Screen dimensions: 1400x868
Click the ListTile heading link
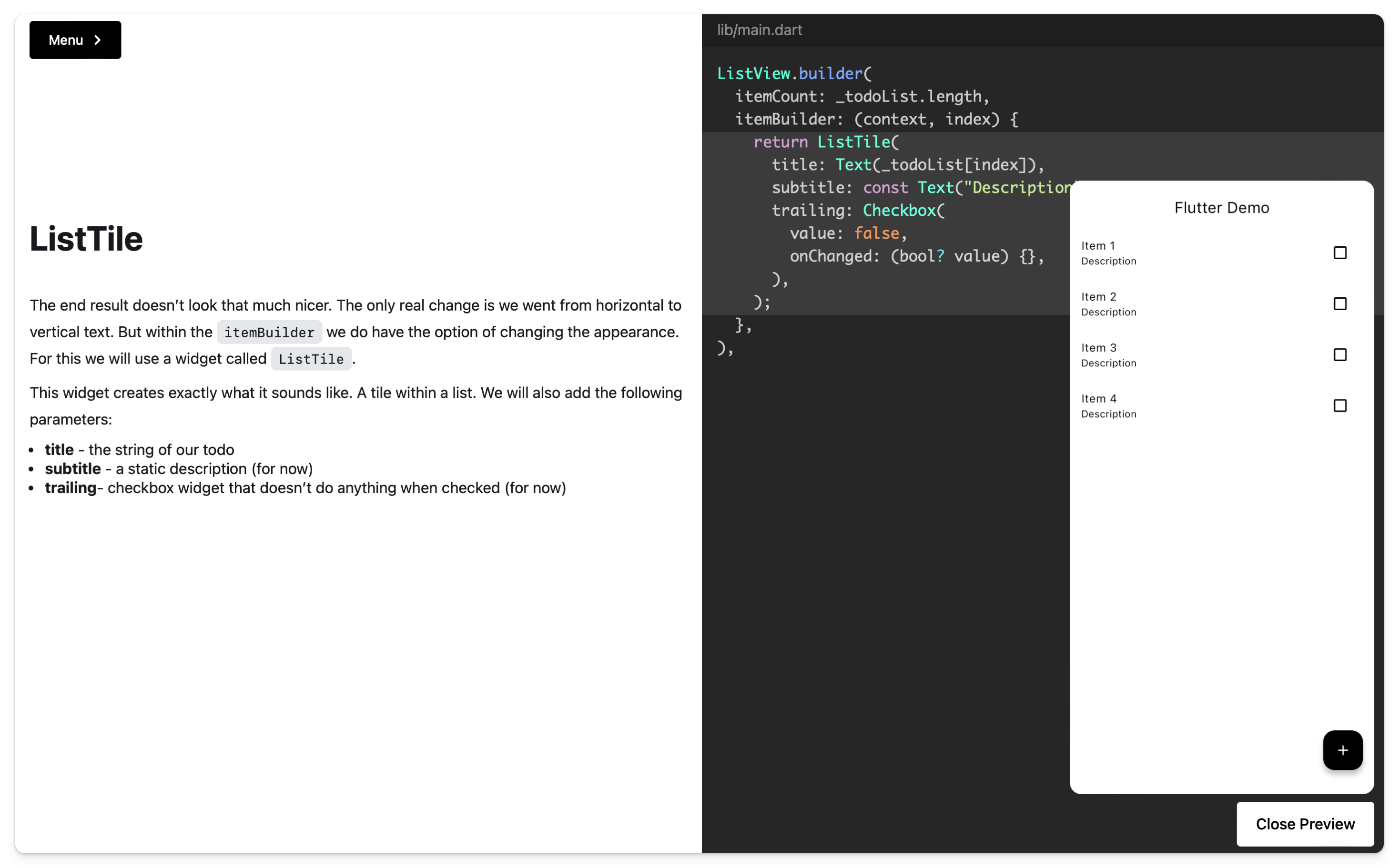coord(86,239)
